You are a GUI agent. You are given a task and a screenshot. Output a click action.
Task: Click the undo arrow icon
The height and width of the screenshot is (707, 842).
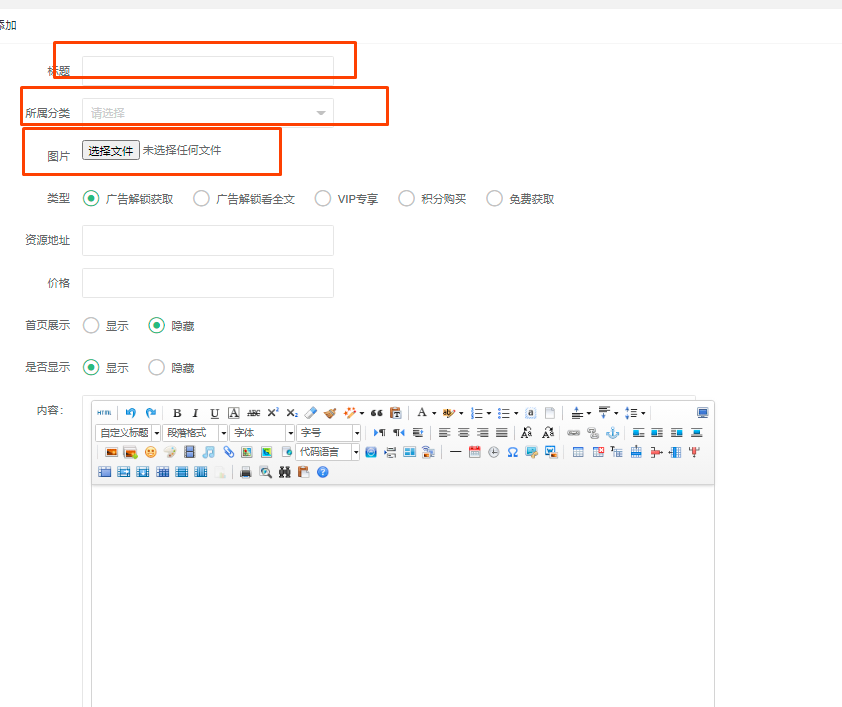pos(130,413)
